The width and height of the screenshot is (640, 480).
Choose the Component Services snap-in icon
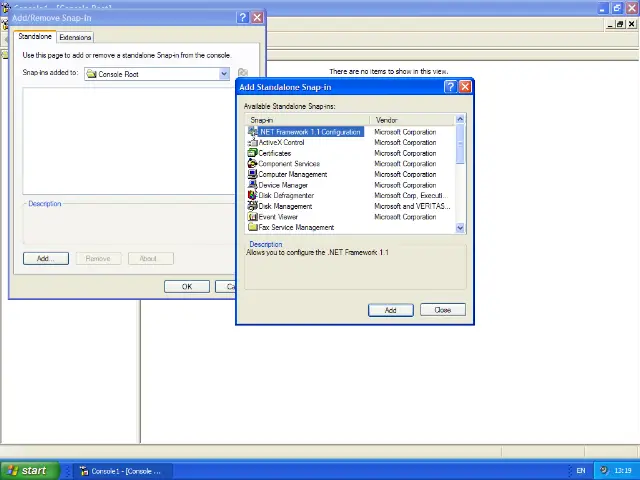[252, 164]
